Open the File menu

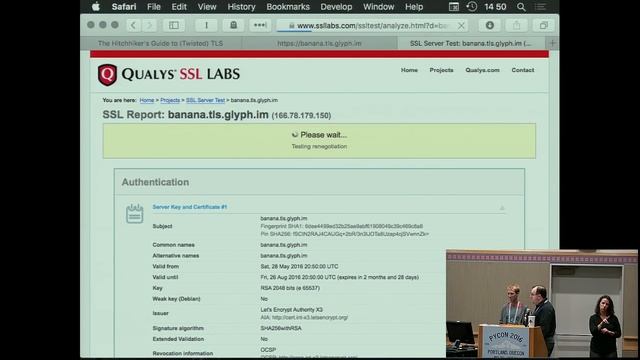(x=153, y=7)
